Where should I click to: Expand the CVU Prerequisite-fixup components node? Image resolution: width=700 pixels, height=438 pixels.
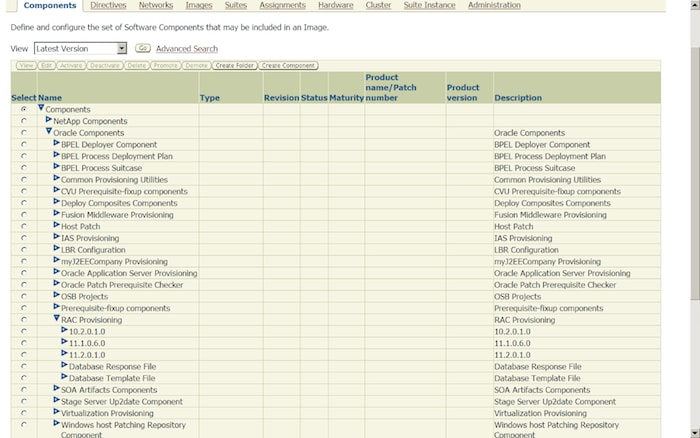point(56,189)
